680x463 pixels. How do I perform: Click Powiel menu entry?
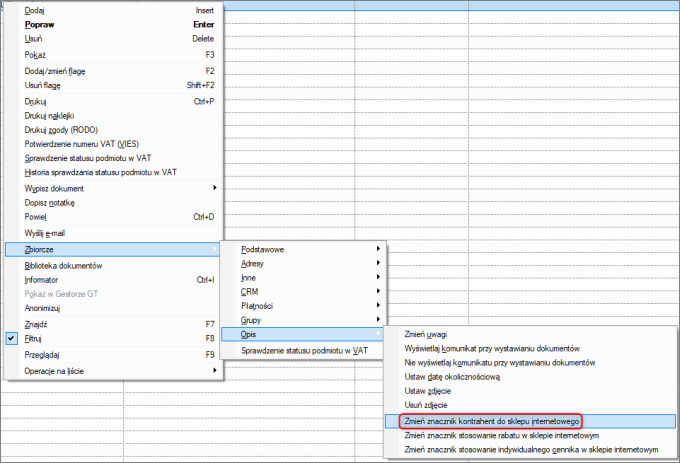[x=113, y=217]
